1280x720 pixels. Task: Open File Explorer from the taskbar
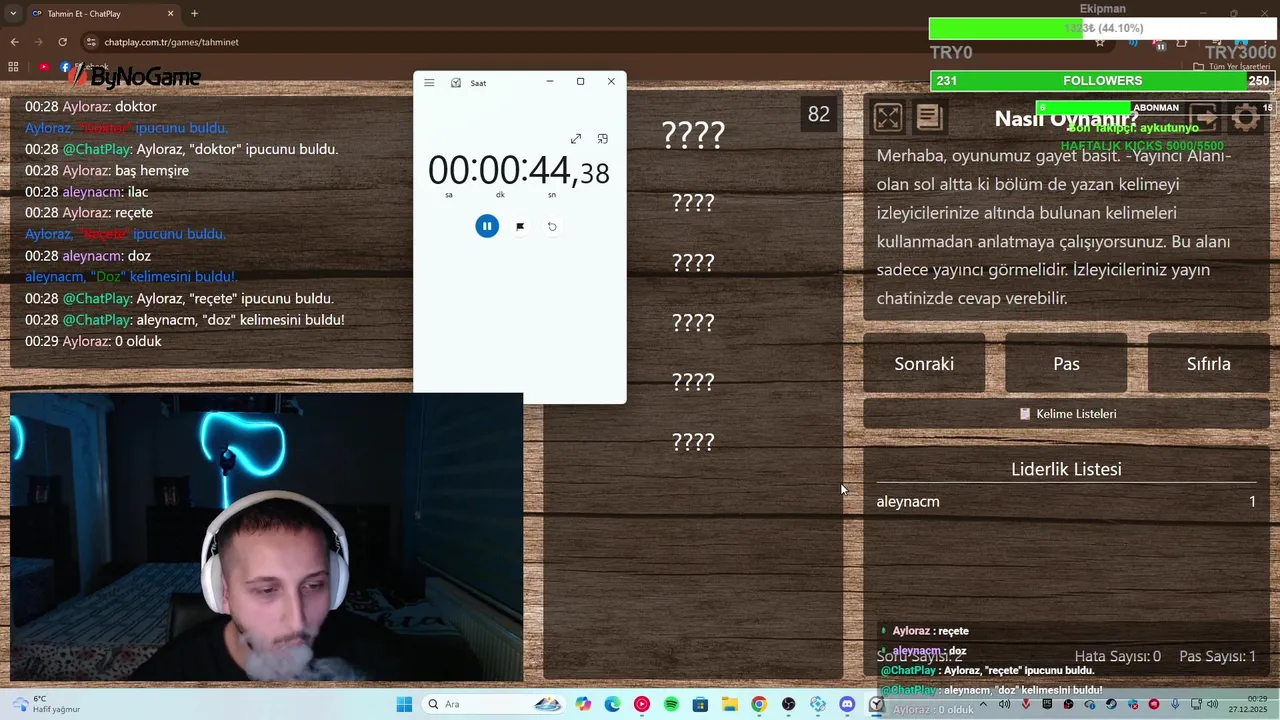(x=730, y=705)
